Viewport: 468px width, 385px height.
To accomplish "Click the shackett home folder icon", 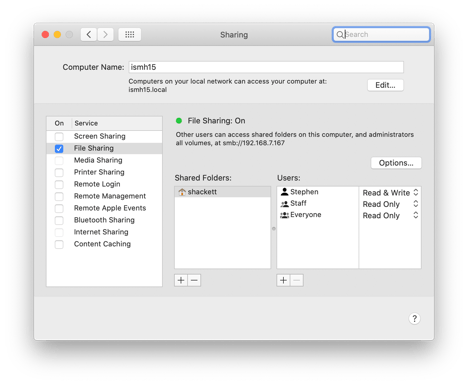I will (182, 192).
